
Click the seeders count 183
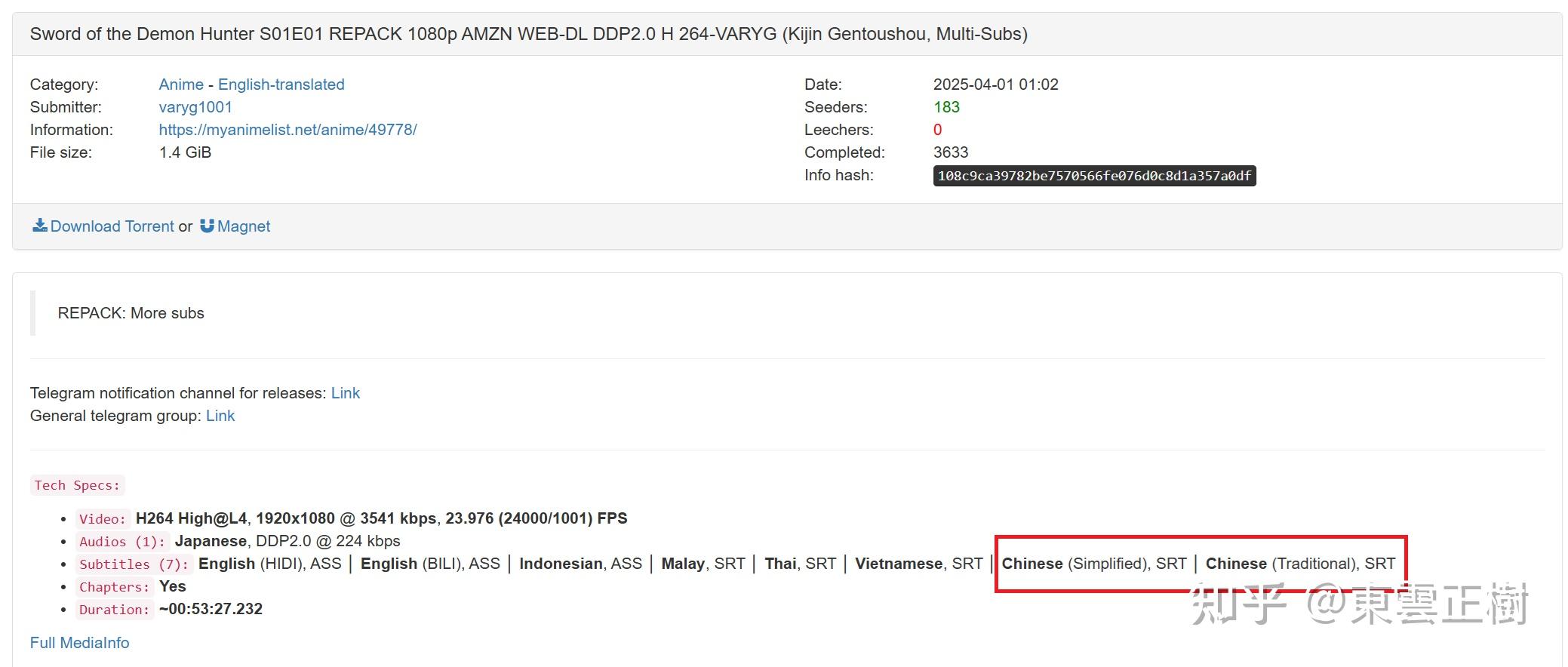(946, 107)
